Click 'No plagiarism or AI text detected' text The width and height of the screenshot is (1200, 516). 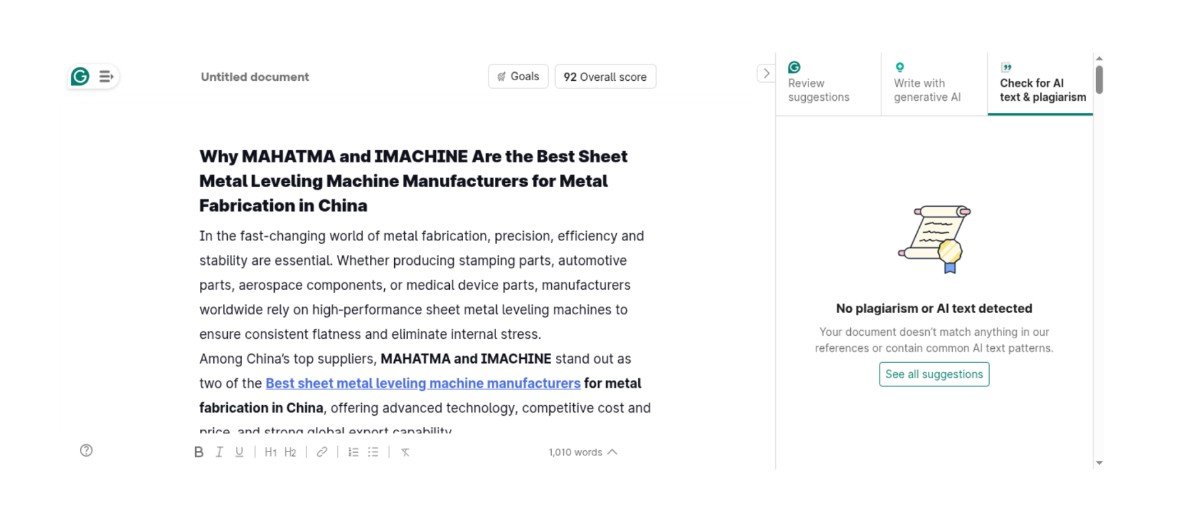(x=934, y=309)
